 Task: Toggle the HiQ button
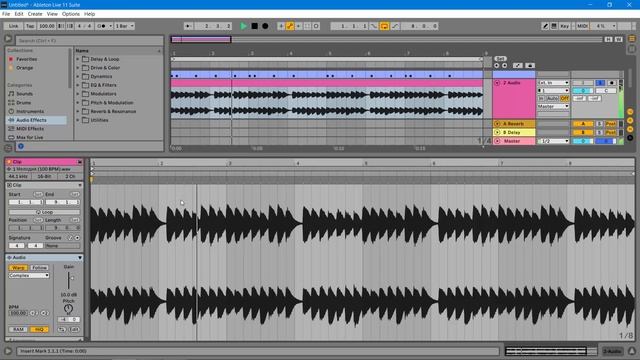pyautogui.click(x=39, y=329)
